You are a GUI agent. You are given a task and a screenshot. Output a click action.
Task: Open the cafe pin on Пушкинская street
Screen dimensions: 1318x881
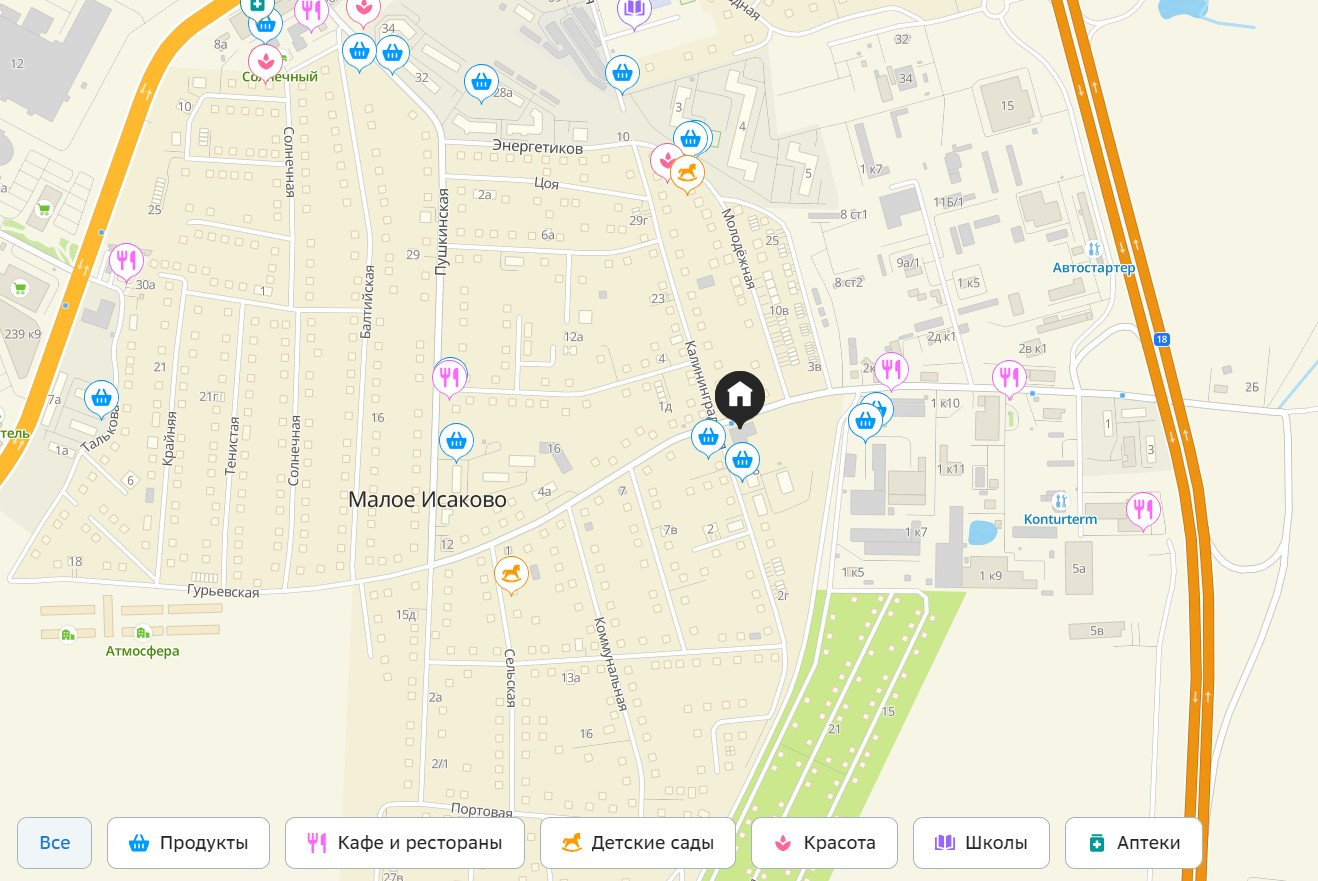coord(449,379)
